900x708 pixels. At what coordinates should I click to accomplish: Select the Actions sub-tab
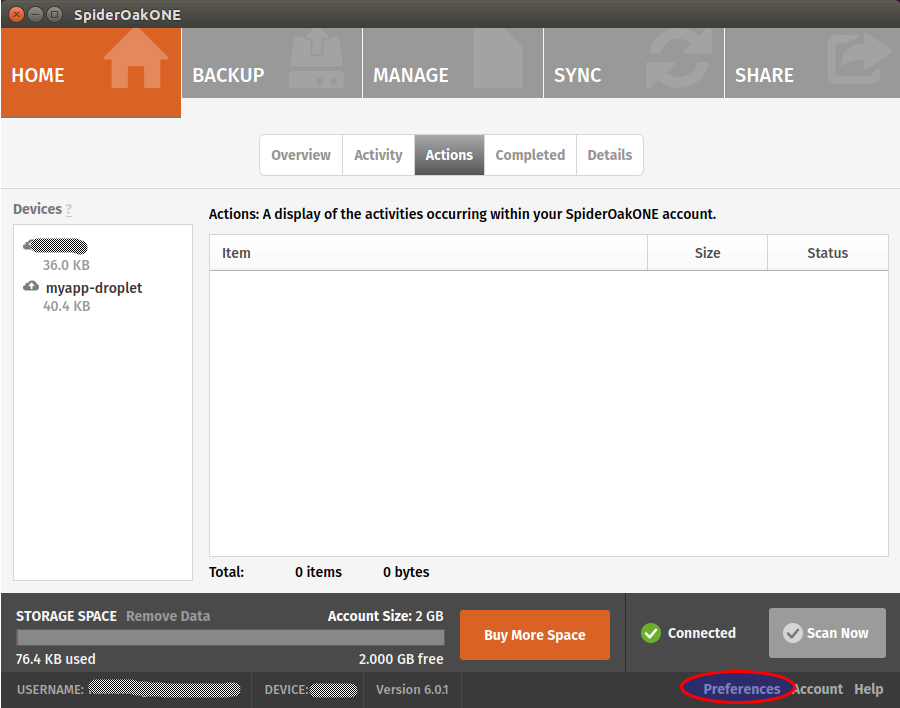449,155
